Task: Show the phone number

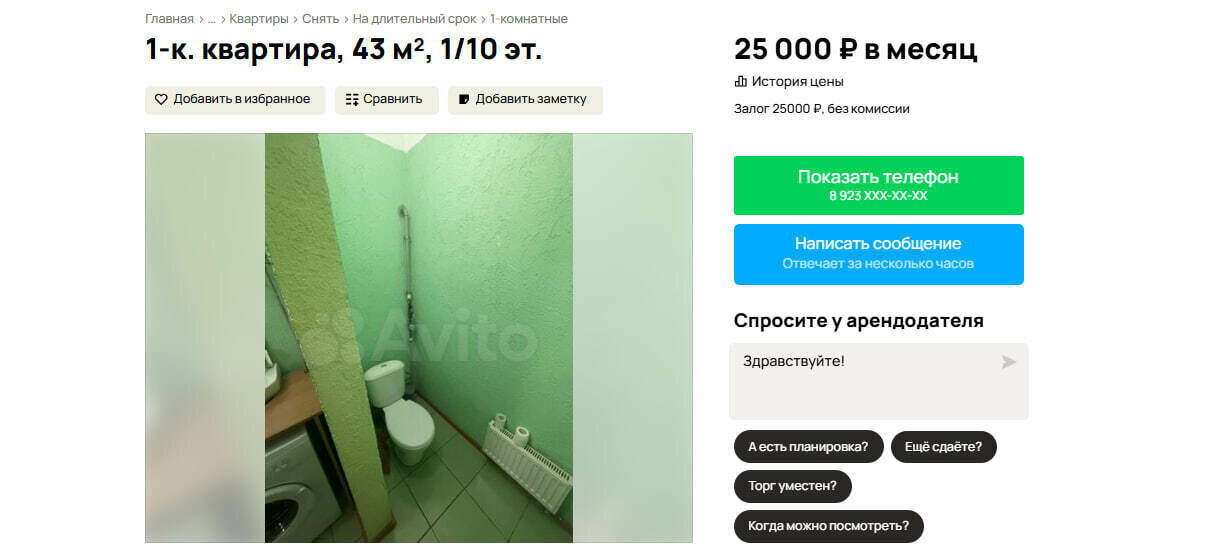Action: 878,185
